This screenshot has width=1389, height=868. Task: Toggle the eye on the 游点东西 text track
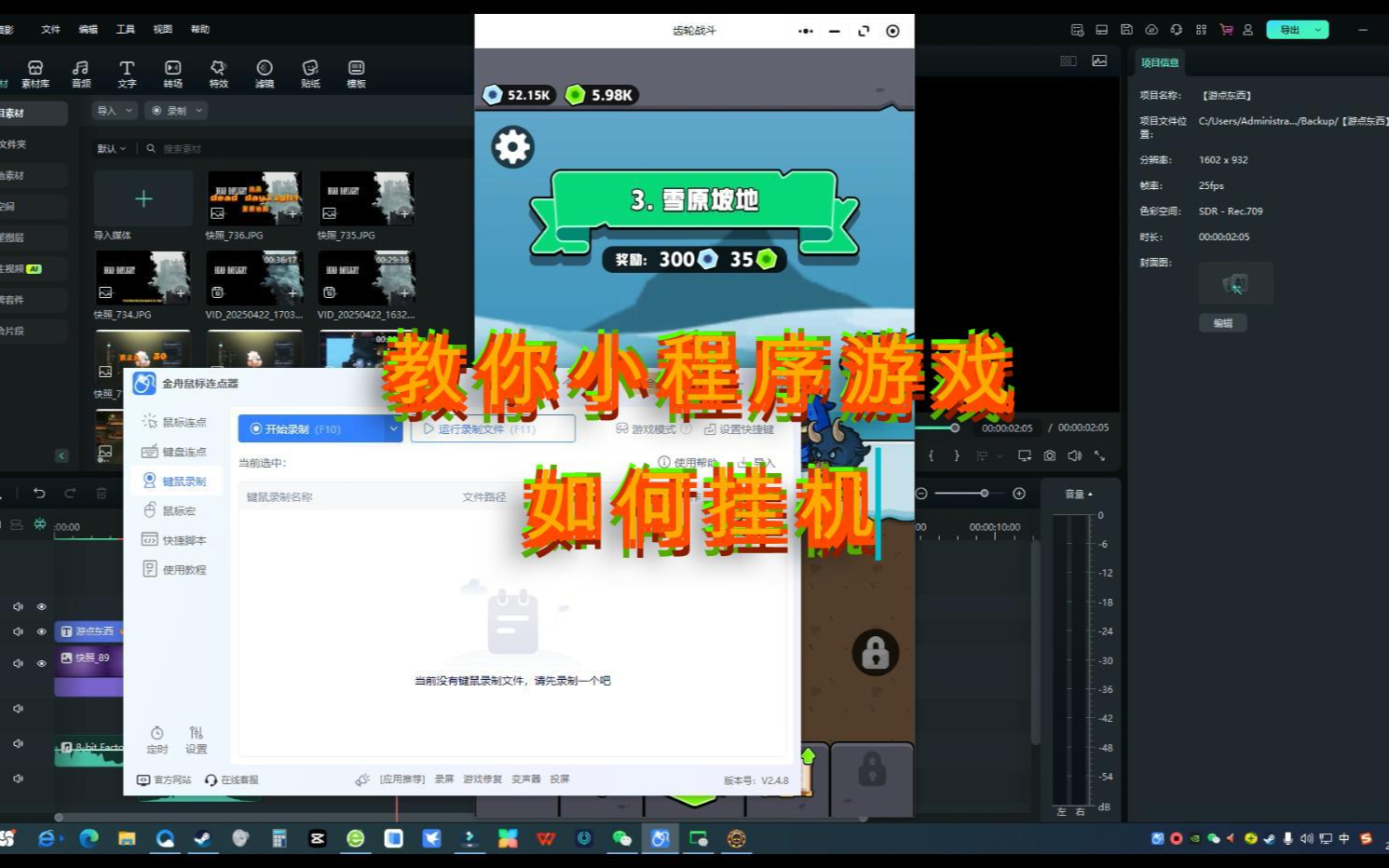click(x=41, y=631)
